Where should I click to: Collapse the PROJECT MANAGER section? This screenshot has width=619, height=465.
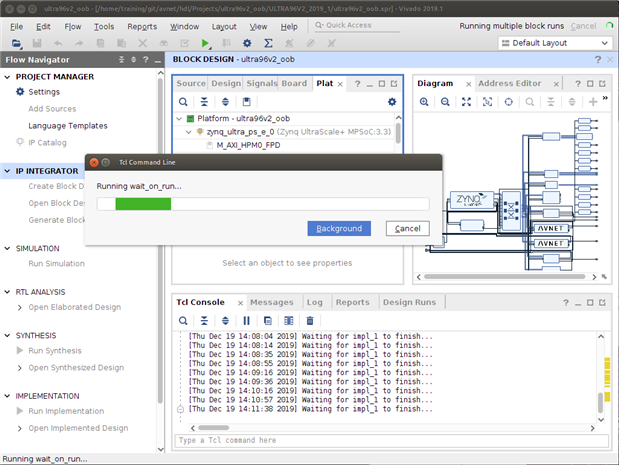[x=9, y=77]
